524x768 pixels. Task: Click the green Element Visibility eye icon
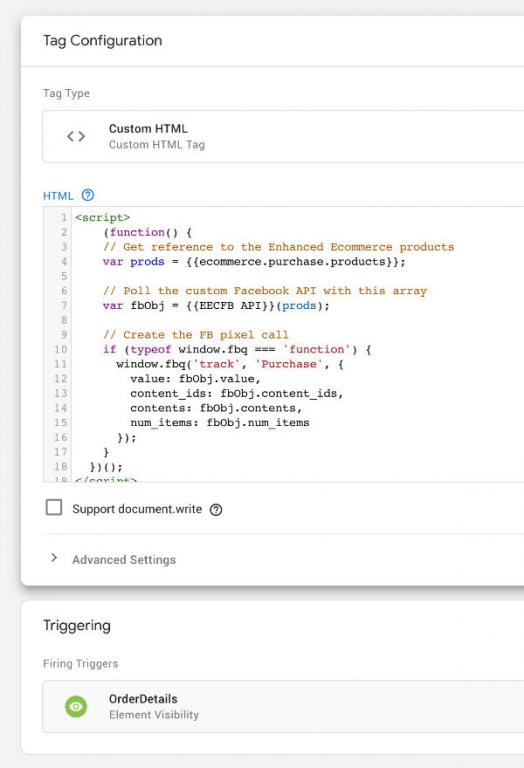pyautogui.click(x=76, y=706)
